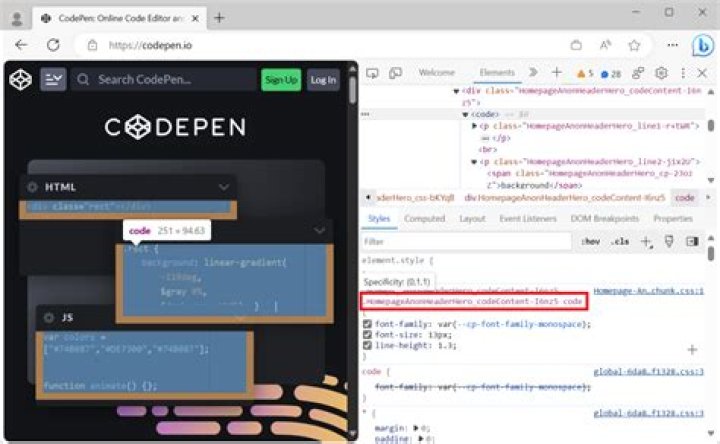Image resolution: width=720 pixels, height=444 pixels.
Task: Collapse the code element node triangle
Action: pos(465,114)
